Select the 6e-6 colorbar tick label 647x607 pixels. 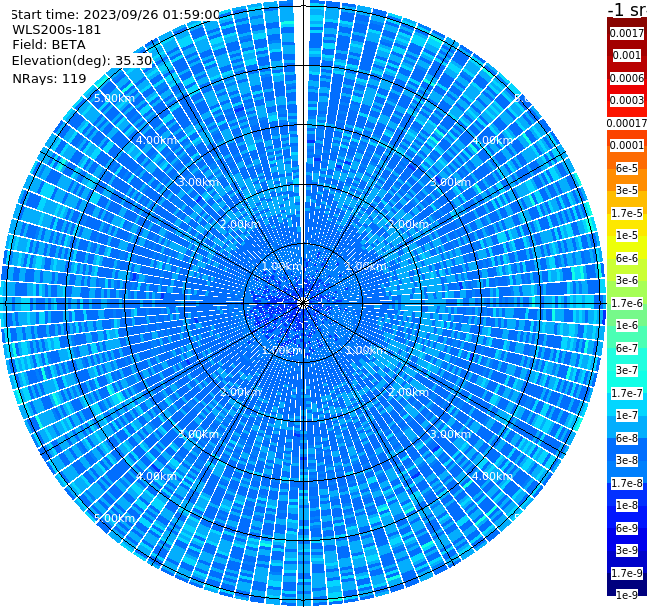[x=627, y=258]
